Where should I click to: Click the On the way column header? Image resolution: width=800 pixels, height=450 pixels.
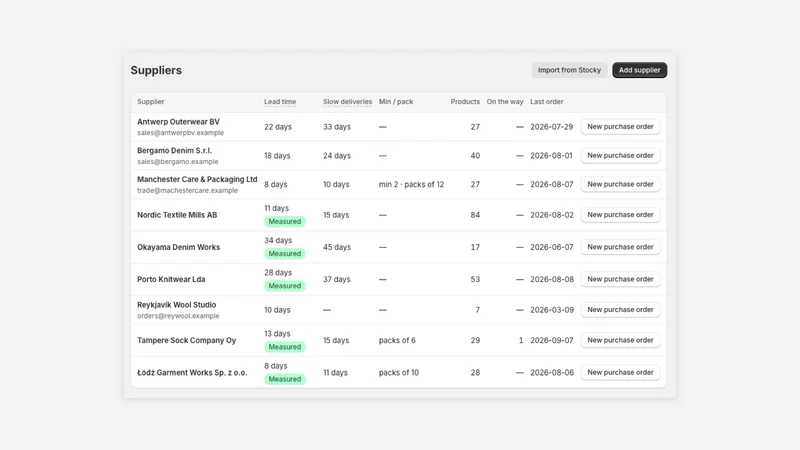505,102
